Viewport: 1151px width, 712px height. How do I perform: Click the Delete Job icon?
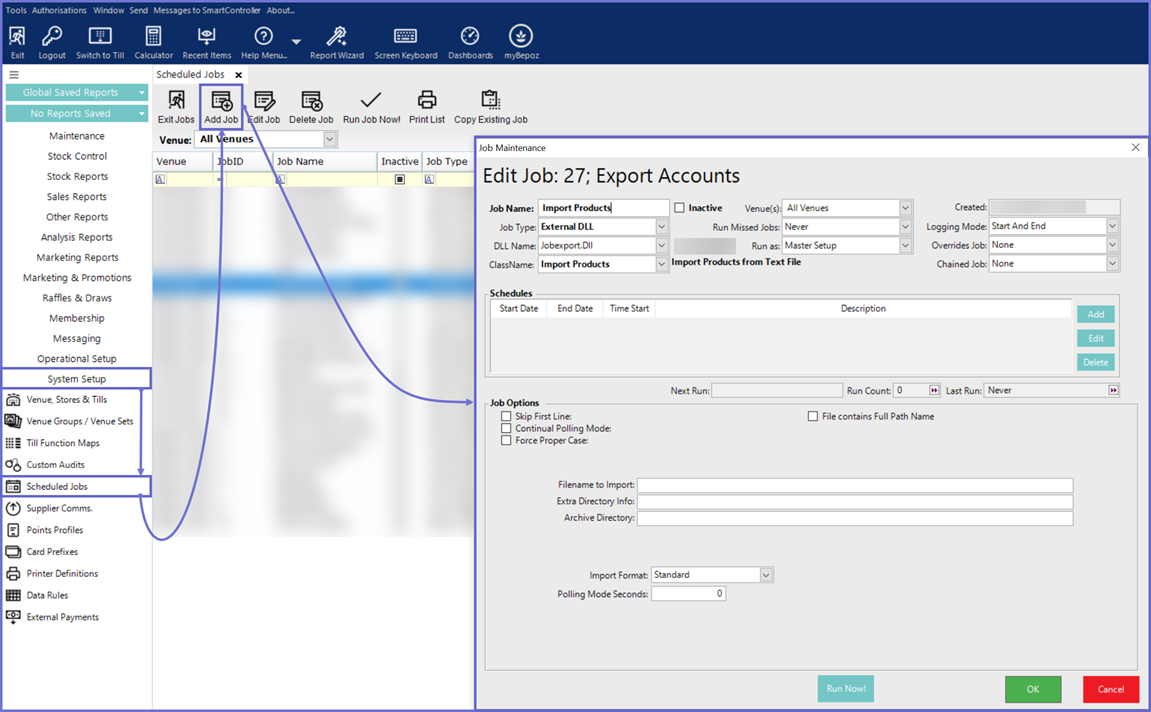pos(311,101)
